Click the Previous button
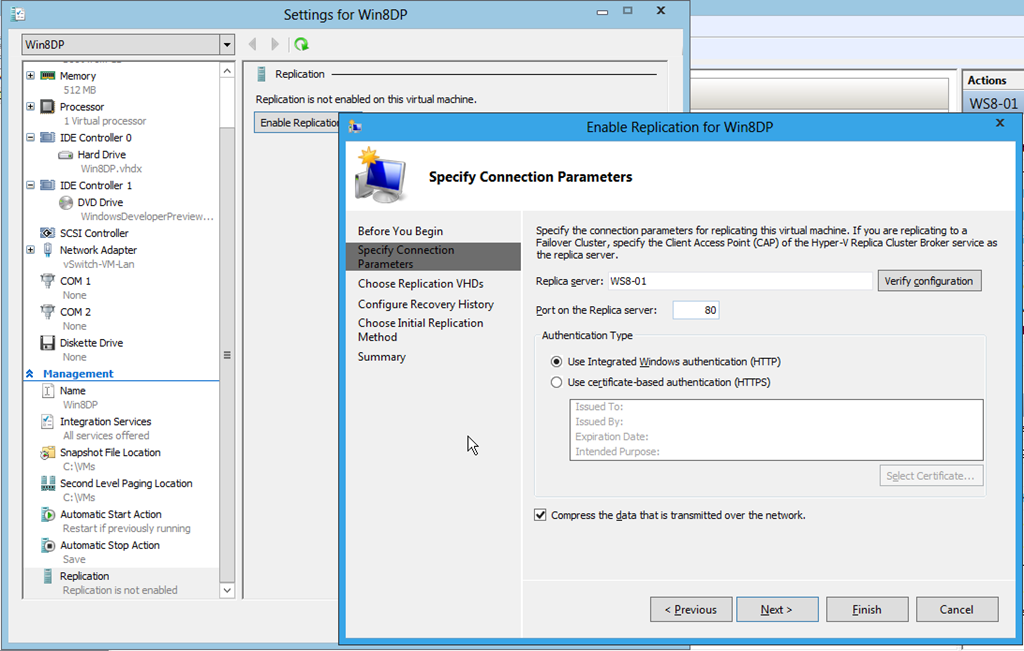1024x651 pixels. [x=691, y=609]
